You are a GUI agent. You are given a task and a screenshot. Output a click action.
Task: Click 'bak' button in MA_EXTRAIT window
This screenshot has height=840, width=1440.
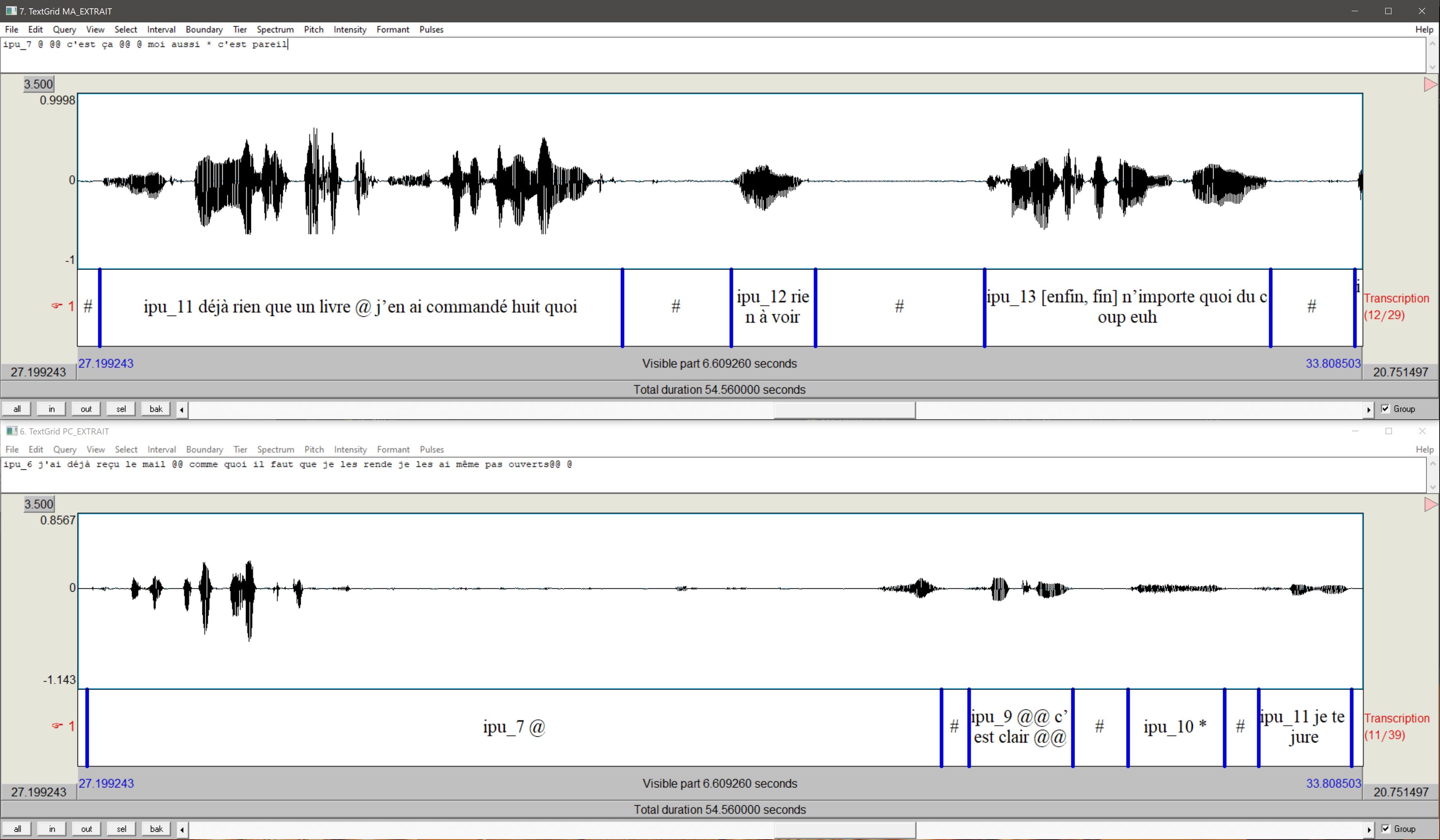coord(156,408)
